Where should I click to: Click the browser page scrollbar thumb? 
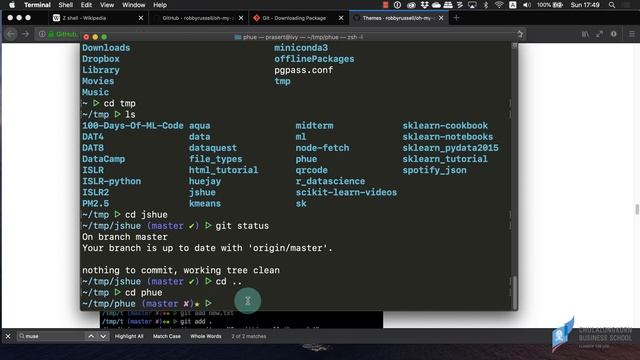pyautogui.click(x=637, y=209)
